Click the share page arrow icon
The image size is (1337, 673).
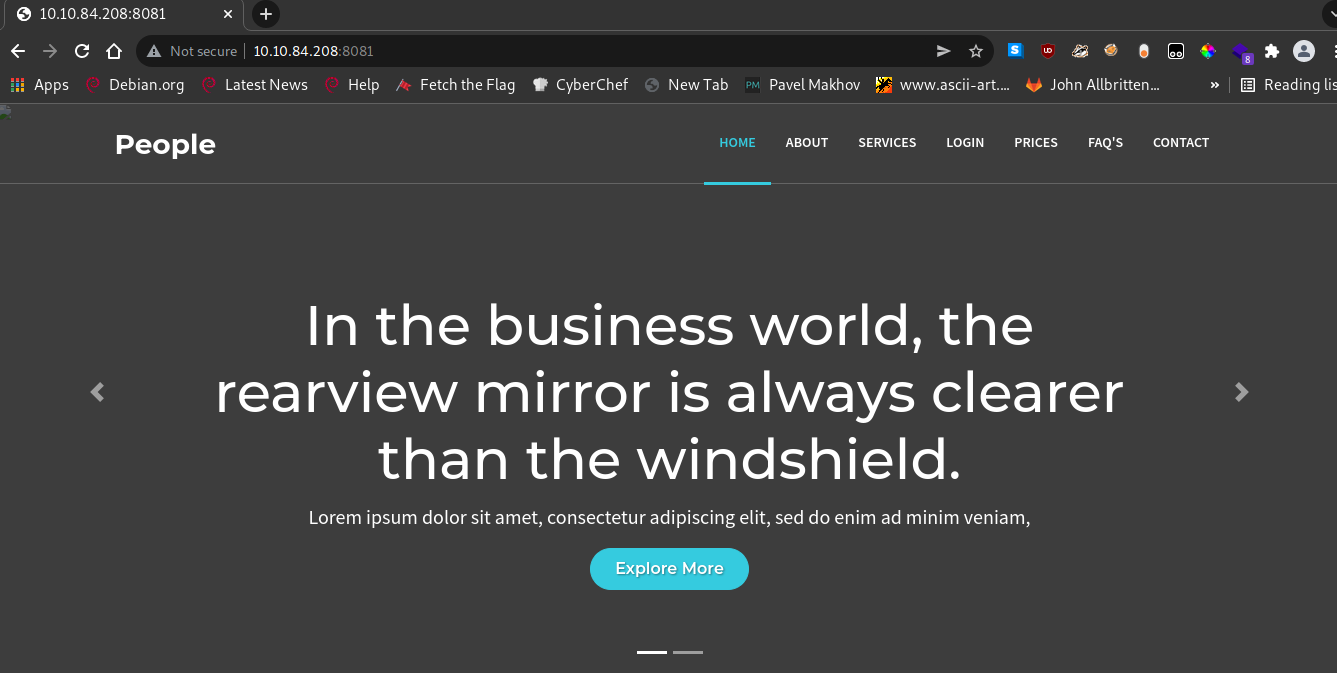click(943, 51)
